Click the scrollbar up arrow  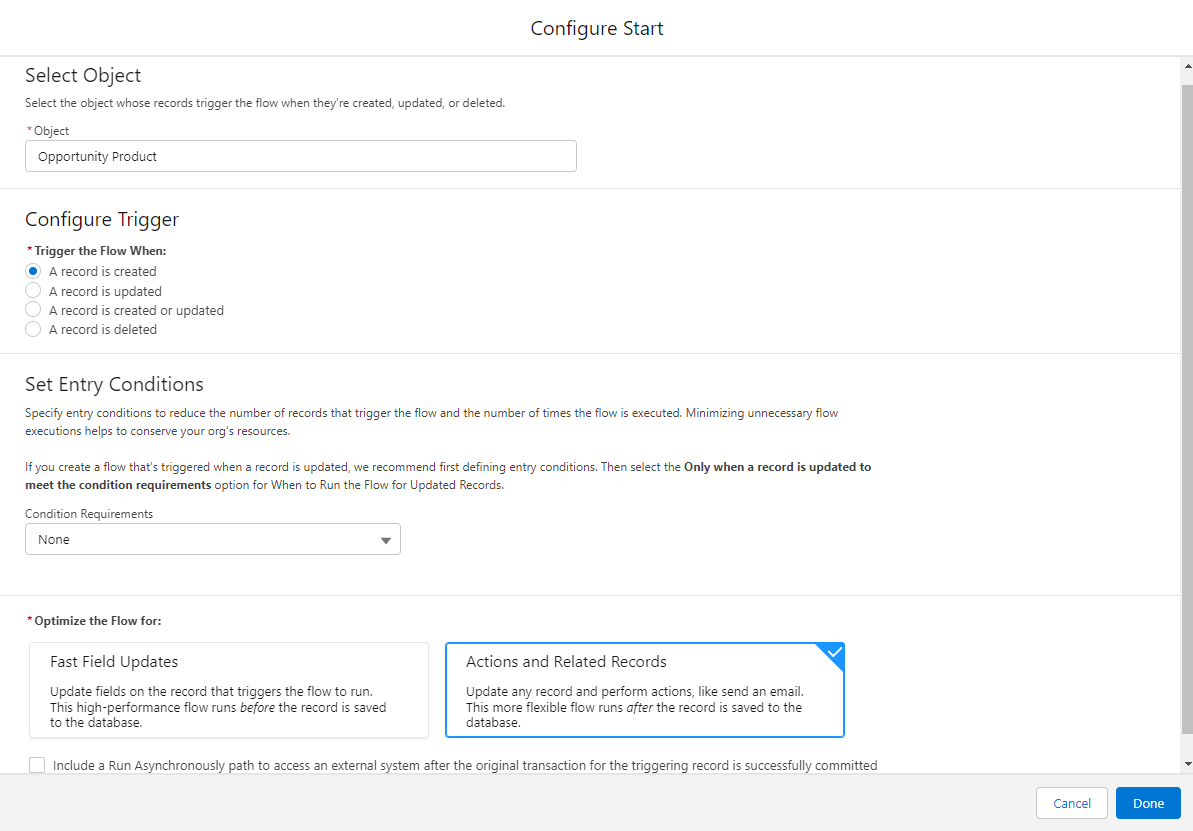pyautogui.click(x=1188, y=67)
